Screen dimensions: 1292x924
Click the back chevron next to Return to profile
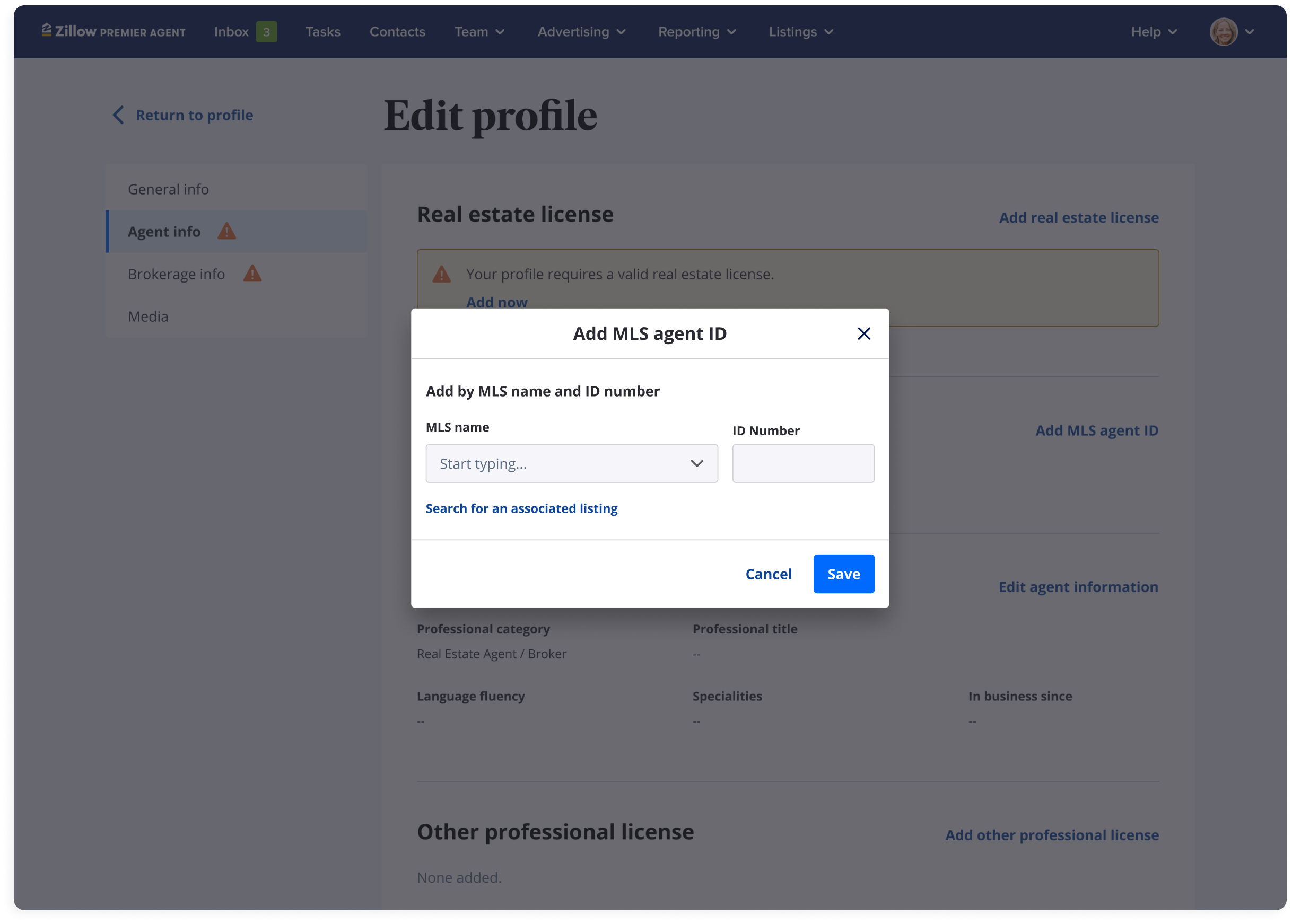pos(118,115)
